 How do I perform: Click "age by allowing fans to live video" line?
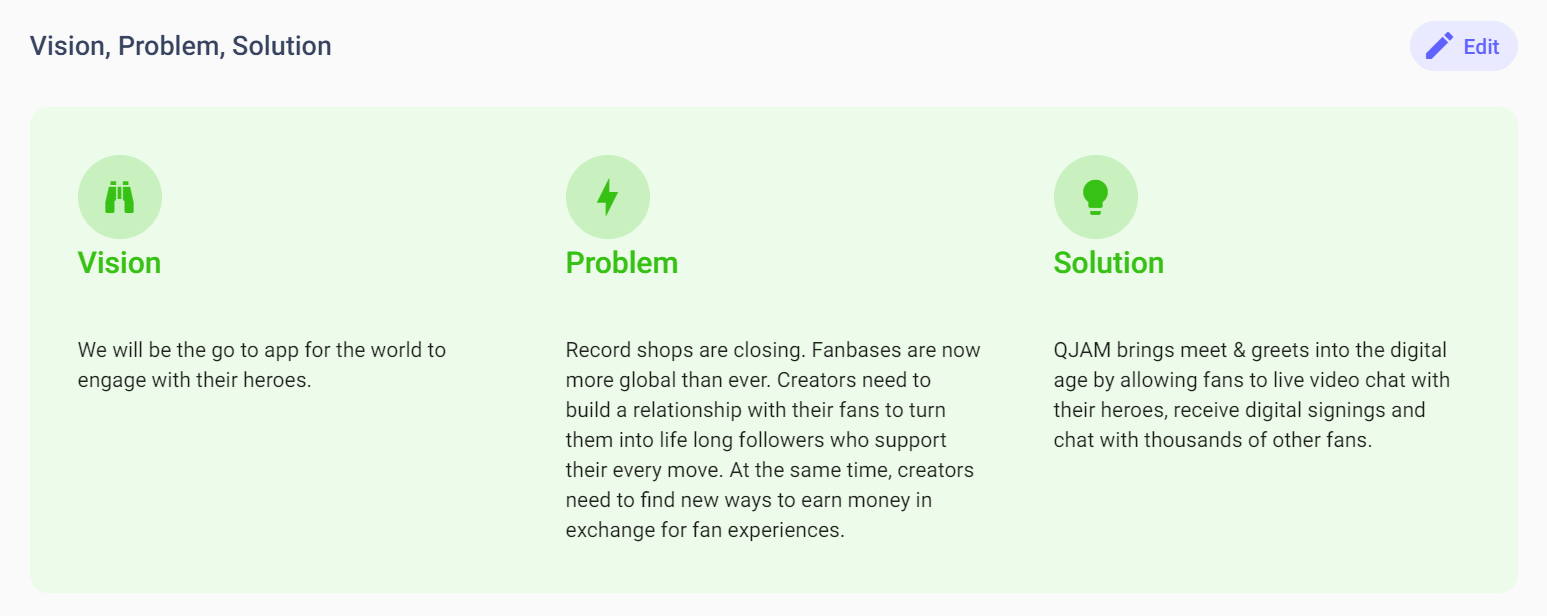pos(1251,381)
